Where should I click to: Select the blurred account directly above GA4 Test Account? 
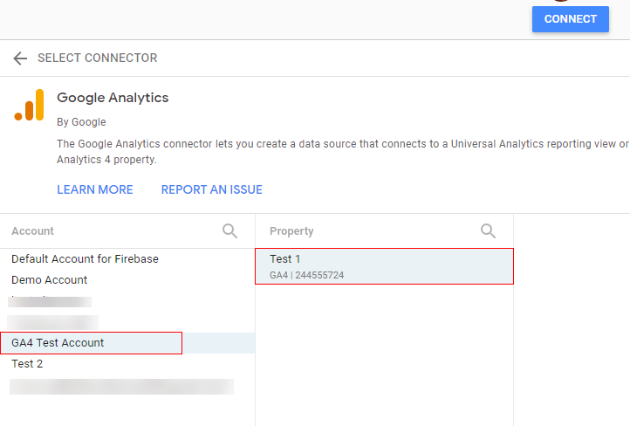click(x=54, y=322)
